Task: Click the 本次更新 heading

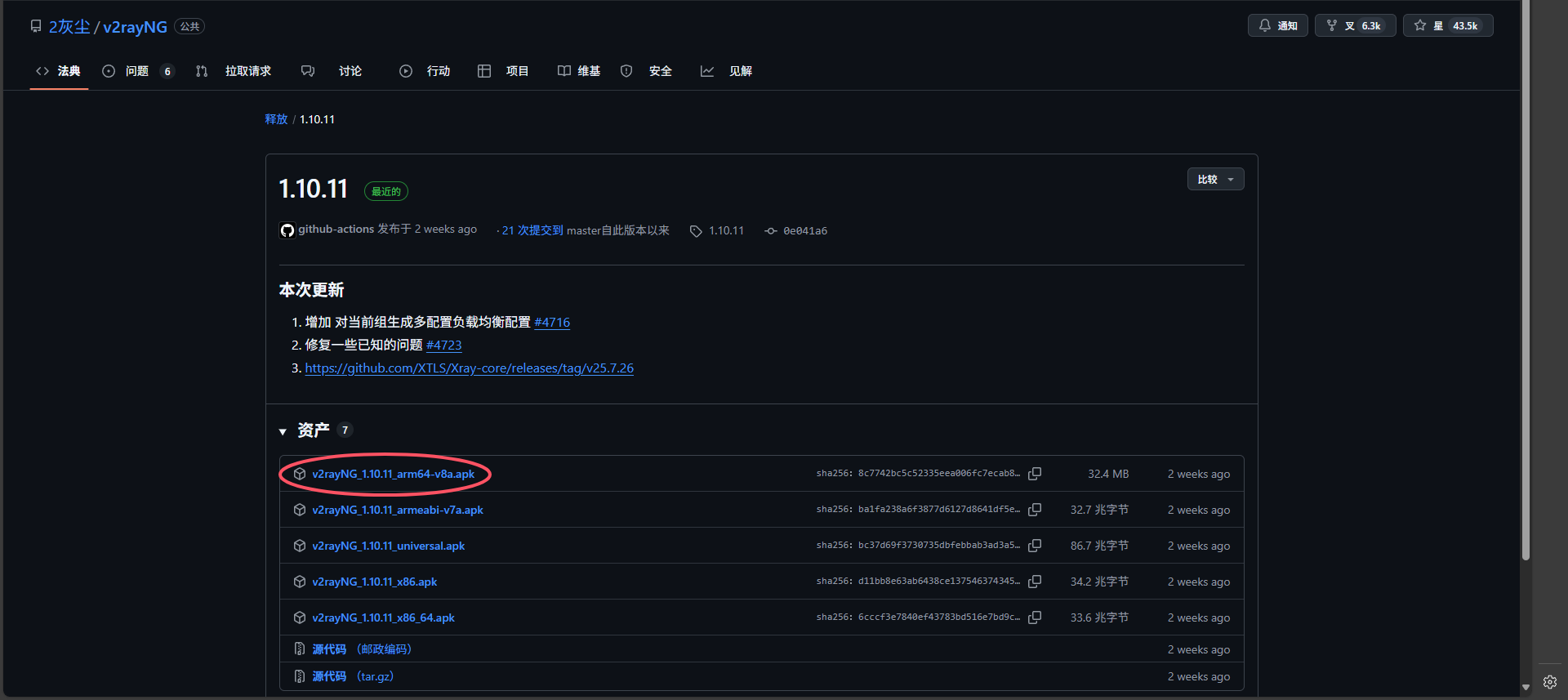Action: point(311,290)
